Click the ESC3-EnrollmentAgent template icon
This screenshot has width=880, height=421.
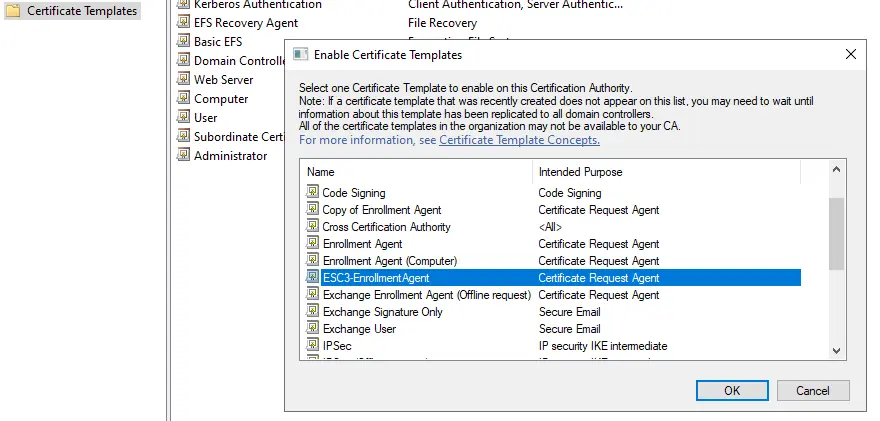[x=313, y=278]
